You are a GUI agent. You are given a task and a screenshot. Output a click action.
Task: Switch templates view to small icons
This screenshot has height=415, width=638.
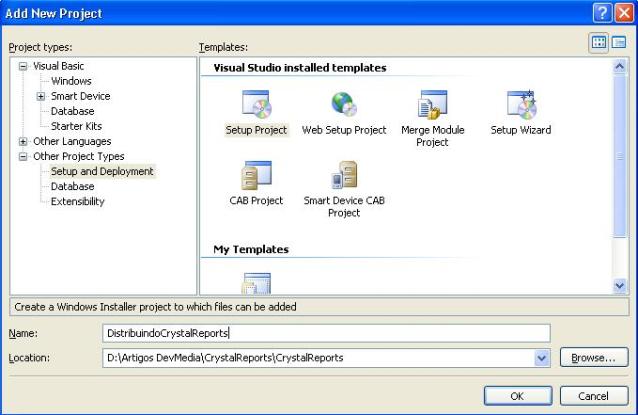619,42
